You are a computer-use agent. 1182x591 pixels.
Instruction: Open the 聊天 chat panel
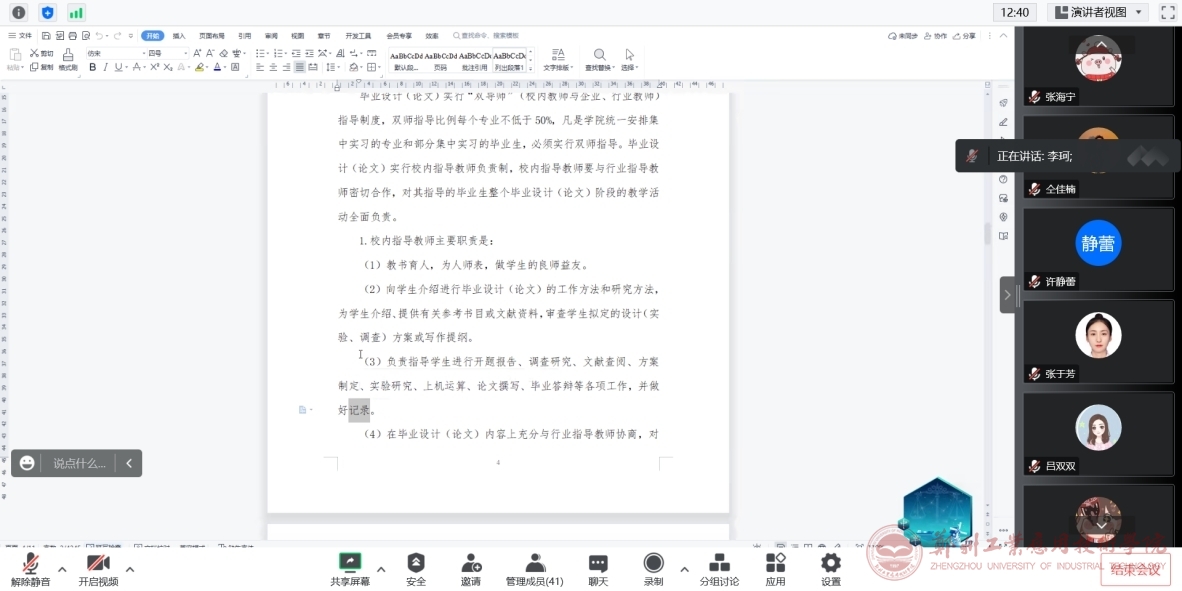(598, 569)
